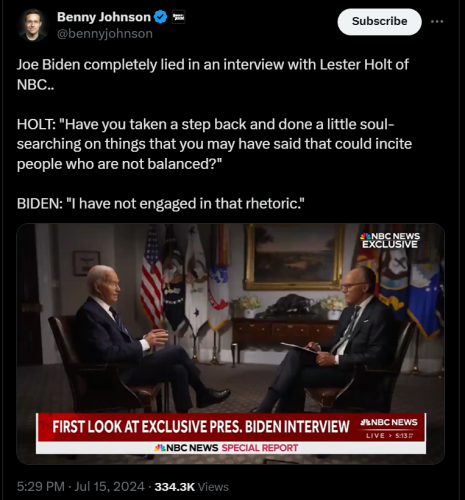Click the HOLT quote paragraph
Screen dimensions: 465x500
[x=214, y=144]
